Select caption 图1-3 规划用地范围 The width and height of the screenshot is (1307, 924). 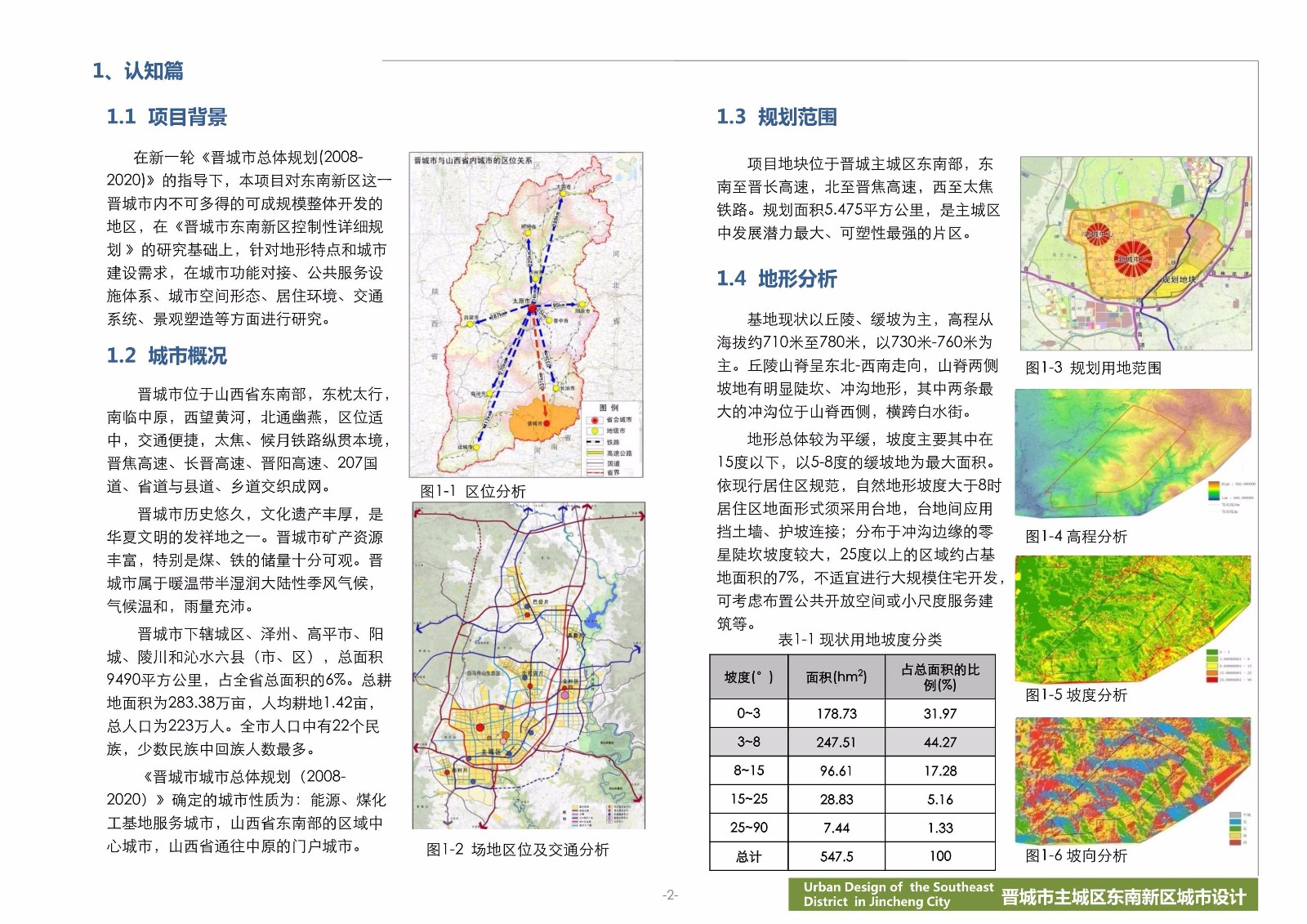click(1093, 368)
